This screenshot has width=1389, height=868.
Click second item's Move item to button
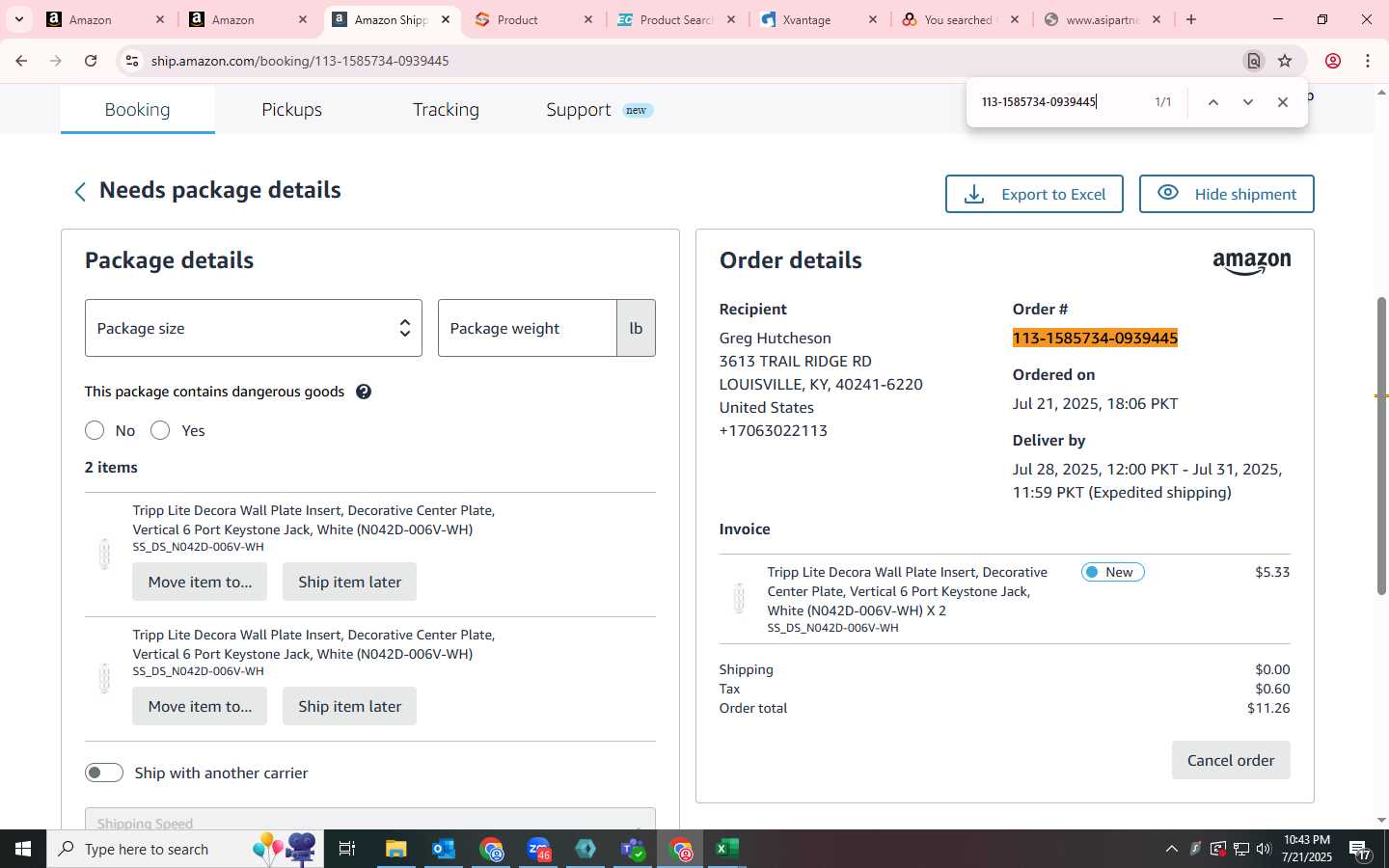(x=200, y=706)
